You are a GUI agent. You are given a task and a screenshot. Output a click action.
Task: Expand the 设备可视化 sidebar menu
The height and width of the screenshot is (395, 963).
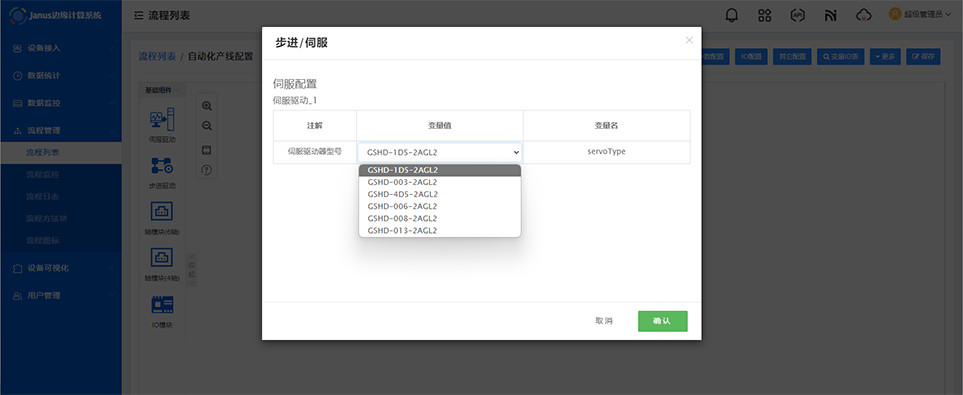61,268
